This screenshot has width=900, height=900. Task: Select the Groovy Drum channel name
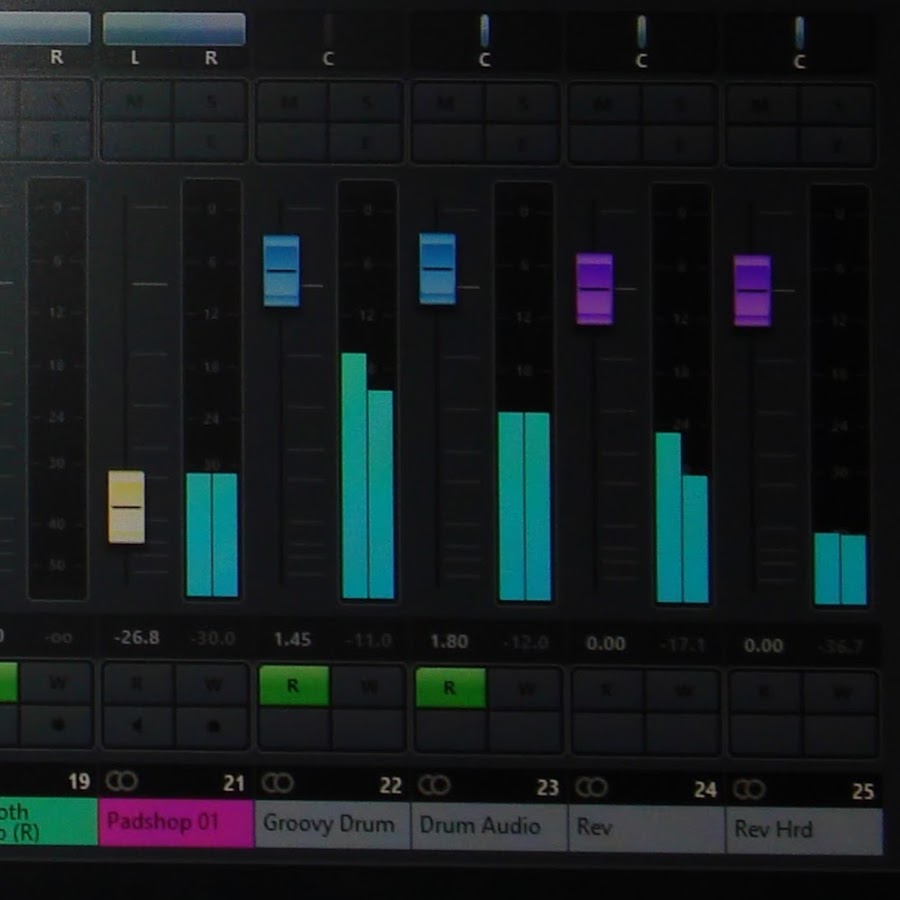click(333, 825)
